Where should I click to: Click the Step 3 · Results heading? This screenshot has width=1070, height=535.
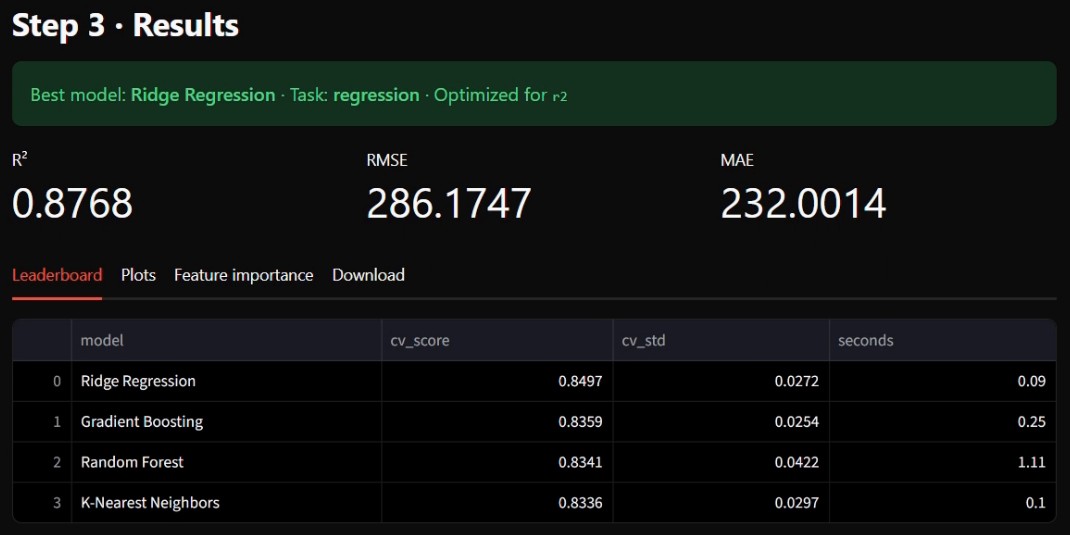click(126, 25)
